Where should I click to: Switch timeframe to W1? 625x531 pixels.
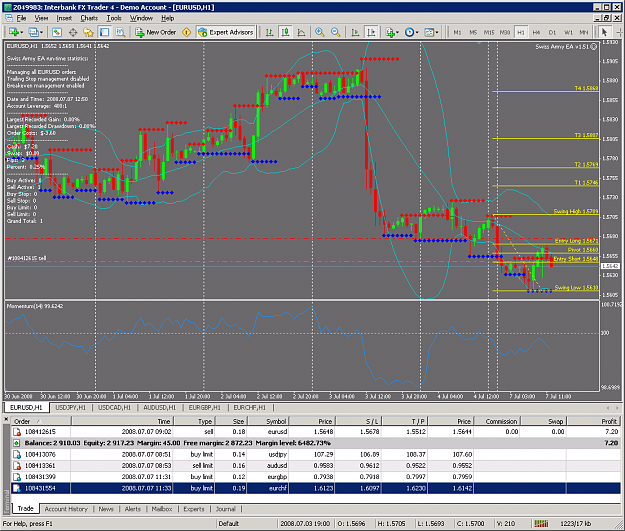pos(568,32)
